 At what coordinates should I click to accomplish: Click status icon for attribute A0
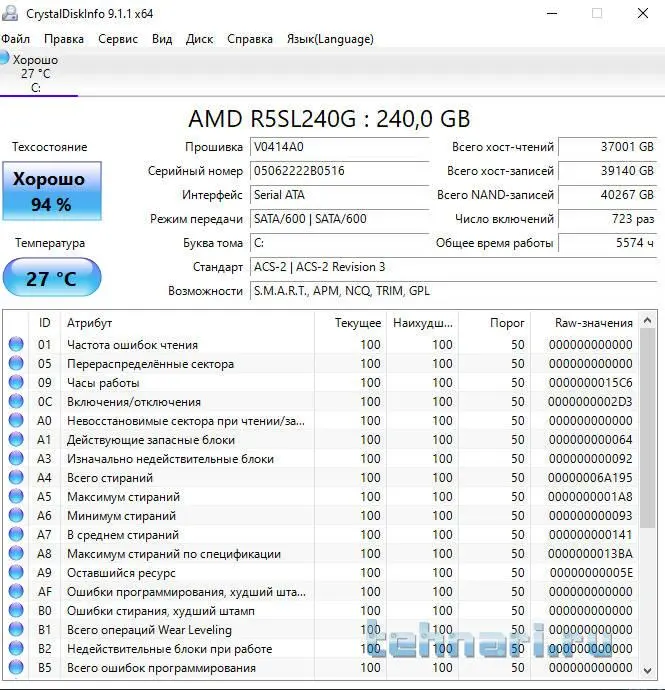click(16, 420)
